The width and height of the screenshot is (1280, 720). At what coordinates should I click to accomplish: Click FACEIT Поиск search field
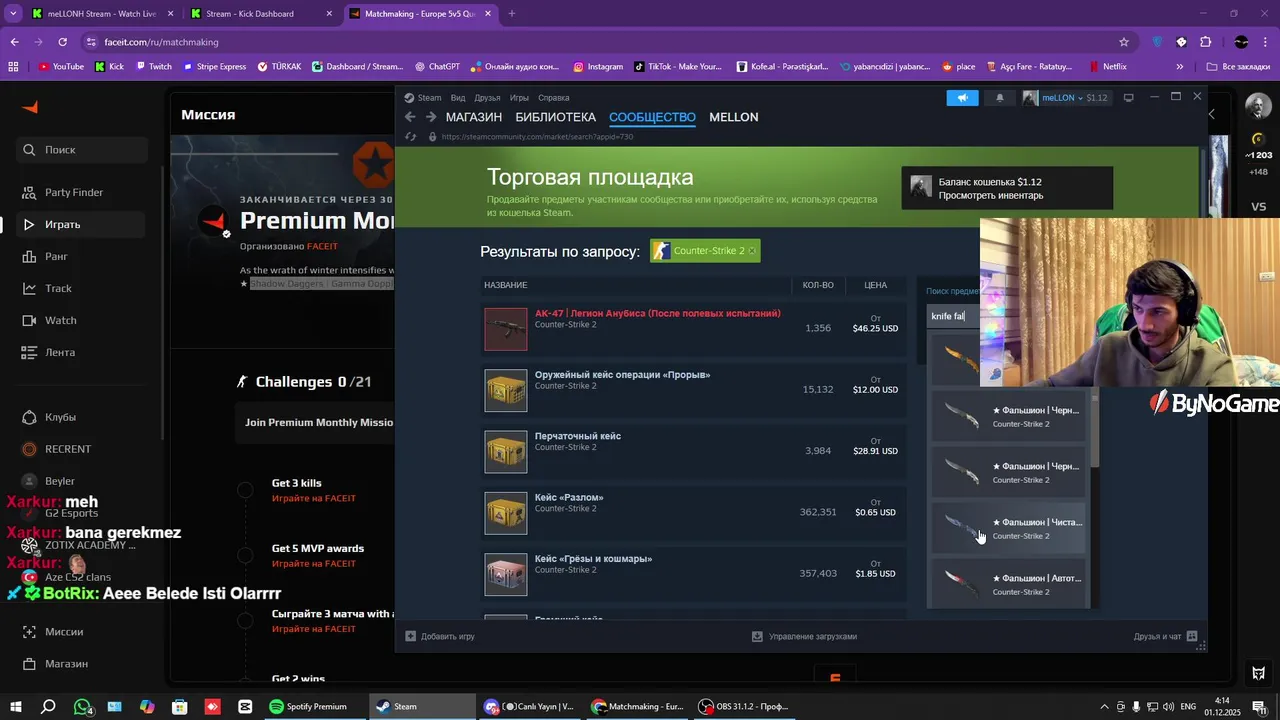click(x=82, y=150)
